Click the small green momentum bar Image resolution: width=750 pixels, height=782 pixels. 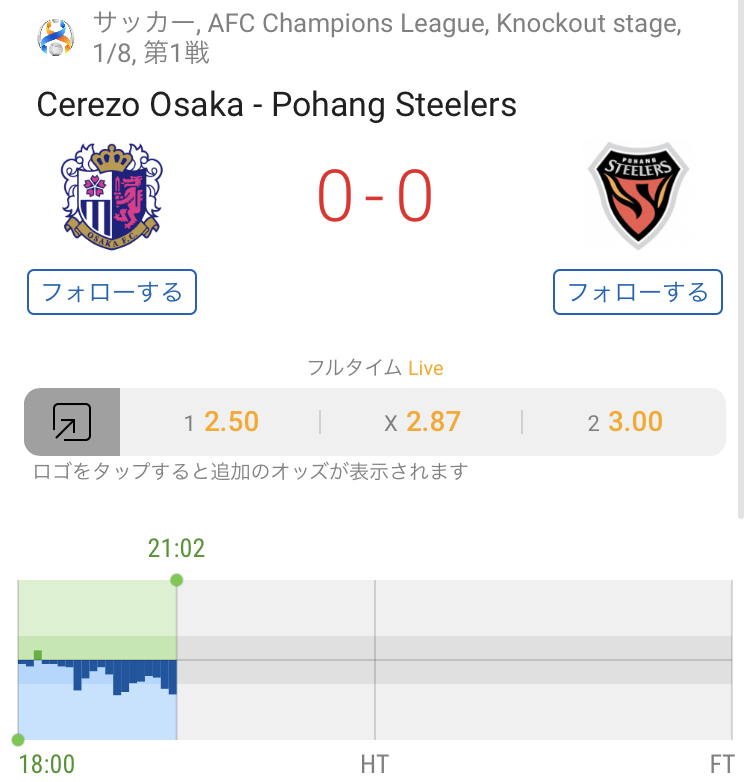(37, 655)
